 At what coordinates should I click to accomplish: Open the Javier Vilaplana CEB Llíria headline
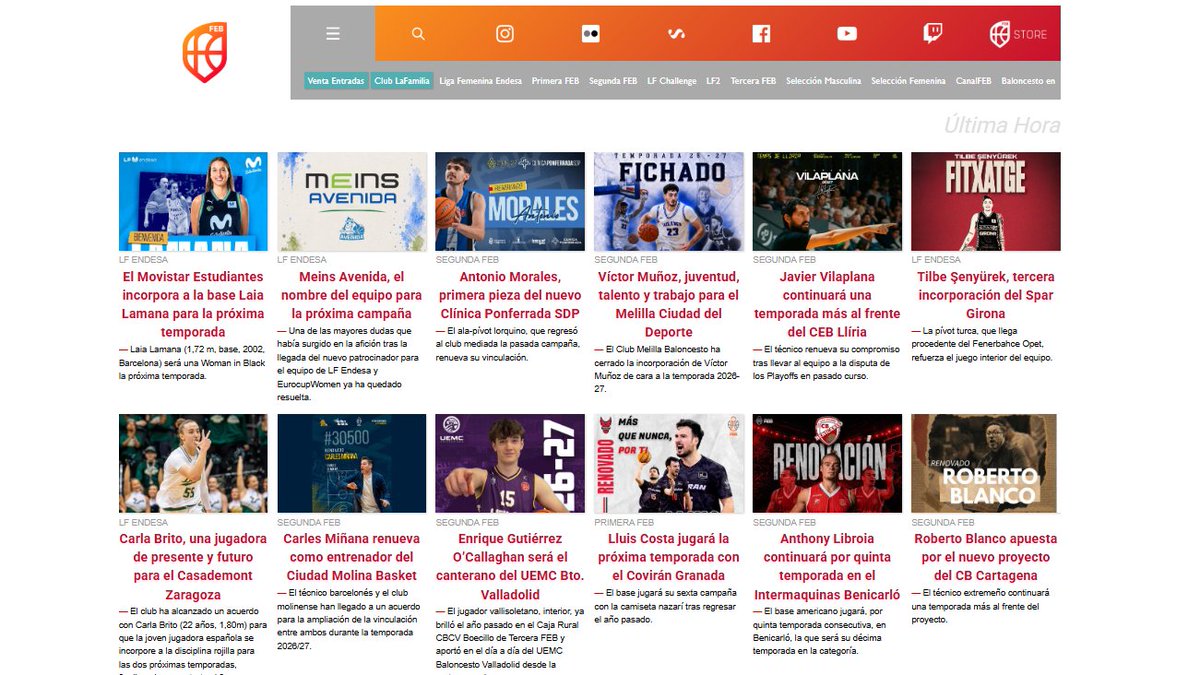[827, 304]
